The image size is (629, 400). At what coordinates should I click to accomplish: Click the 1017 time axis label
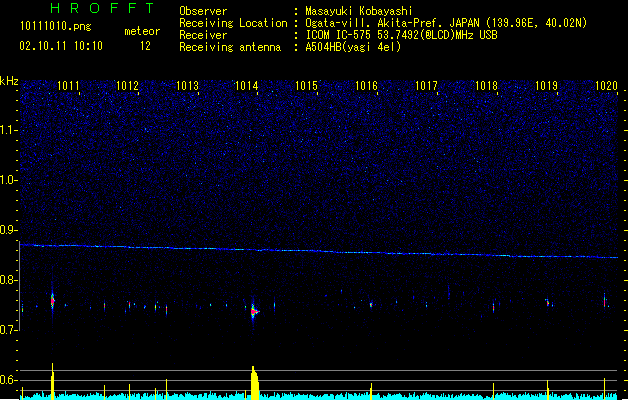[x=426, y=86]
